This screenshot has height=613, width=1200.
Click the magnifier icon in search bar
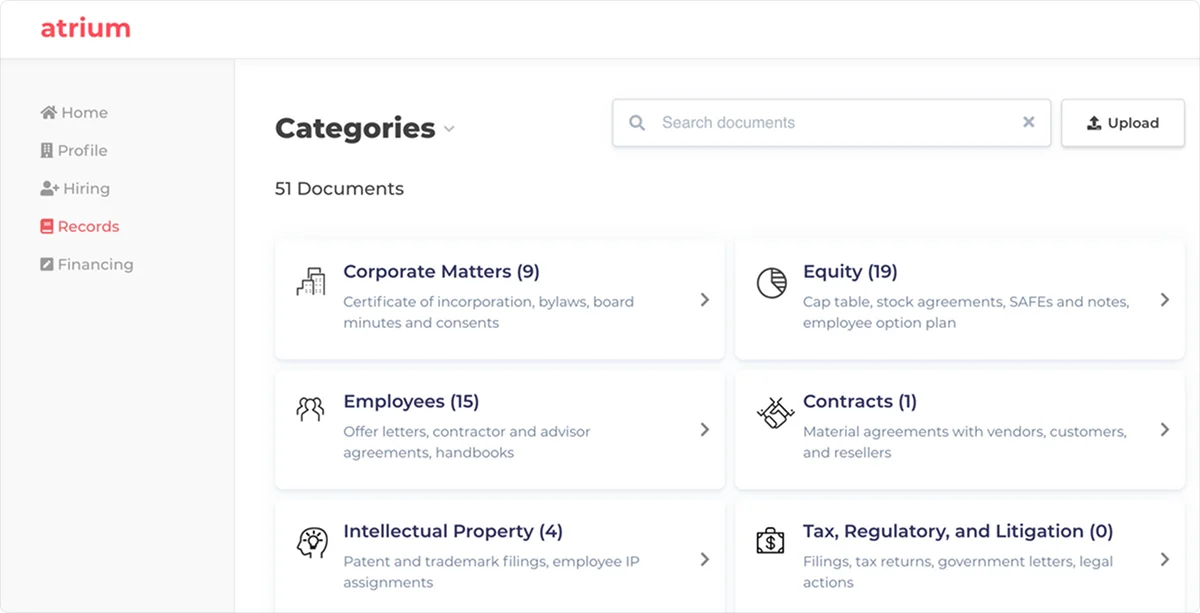[637, 123]
